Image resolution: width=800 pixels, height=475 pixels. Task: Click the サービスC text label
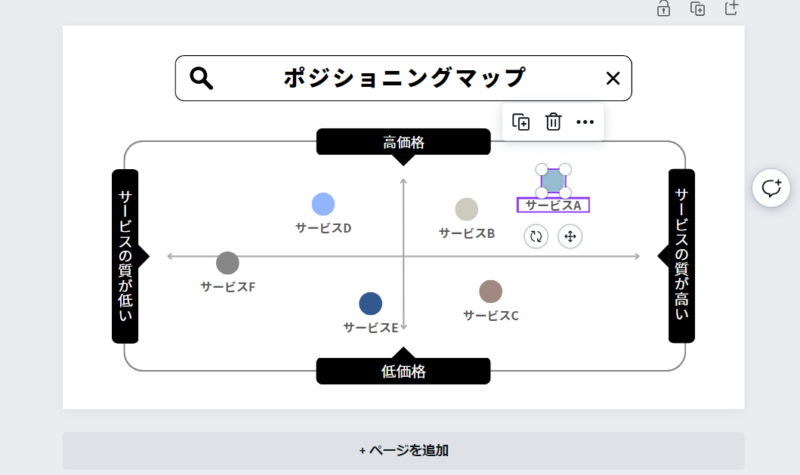(490, 316)
